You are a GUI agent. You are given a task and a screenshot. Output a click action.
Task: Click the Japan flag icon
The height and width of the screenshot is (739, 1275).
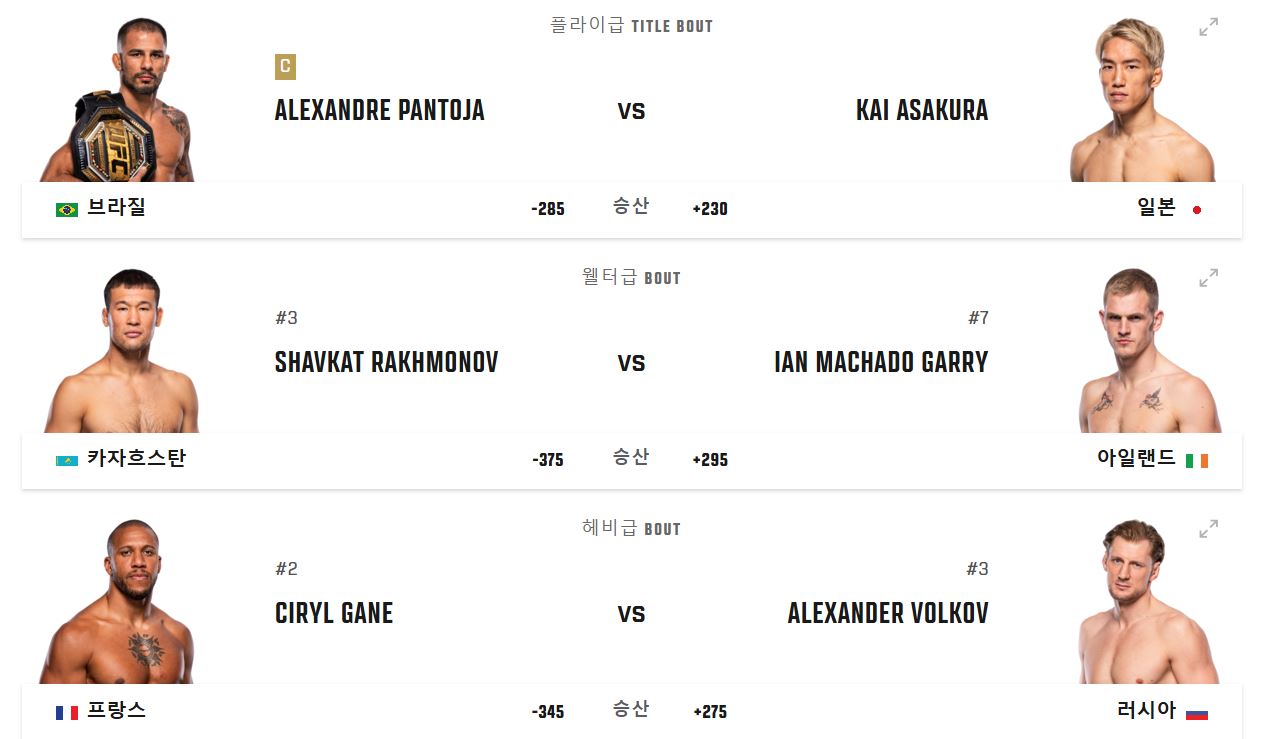tap(1197, 210)
